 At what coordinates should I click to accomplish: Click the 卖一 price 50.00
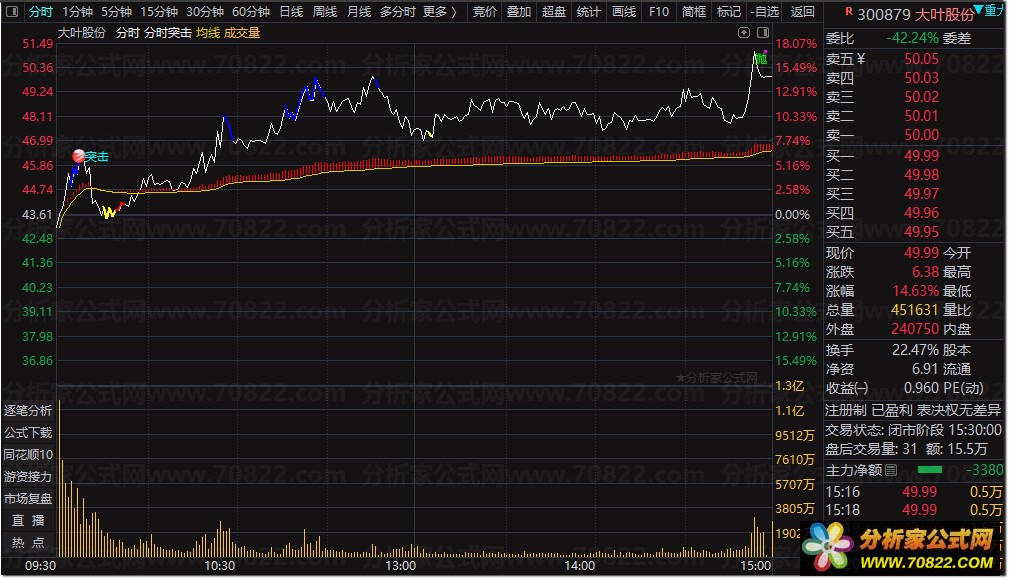click(921, 135)
